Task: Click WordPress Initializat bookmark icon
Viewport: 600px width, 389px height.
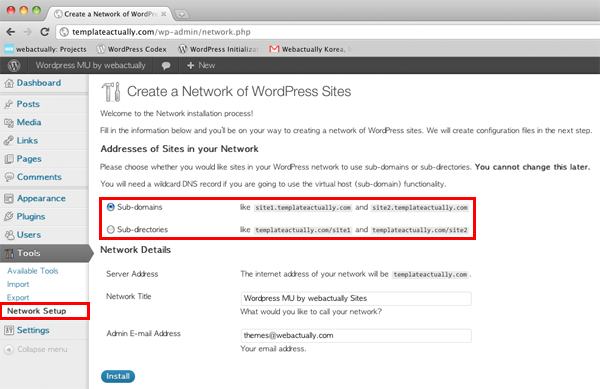Action: pyautogui.click(x=183, y=49)
